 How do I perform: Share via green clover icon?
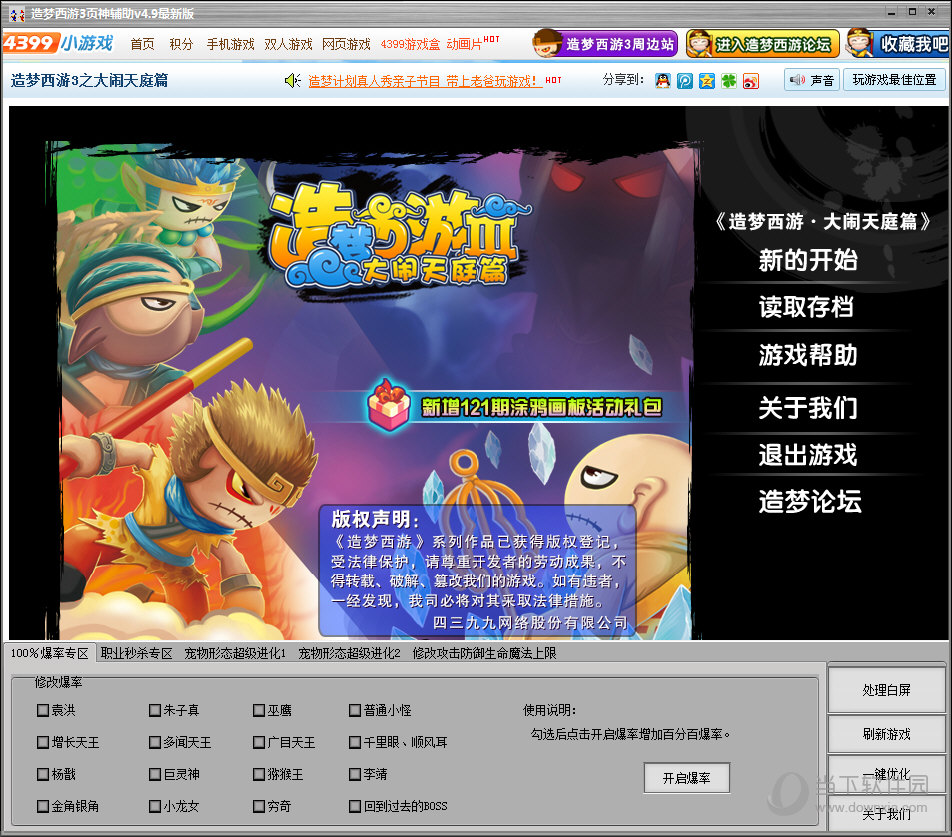coord(729,81)
